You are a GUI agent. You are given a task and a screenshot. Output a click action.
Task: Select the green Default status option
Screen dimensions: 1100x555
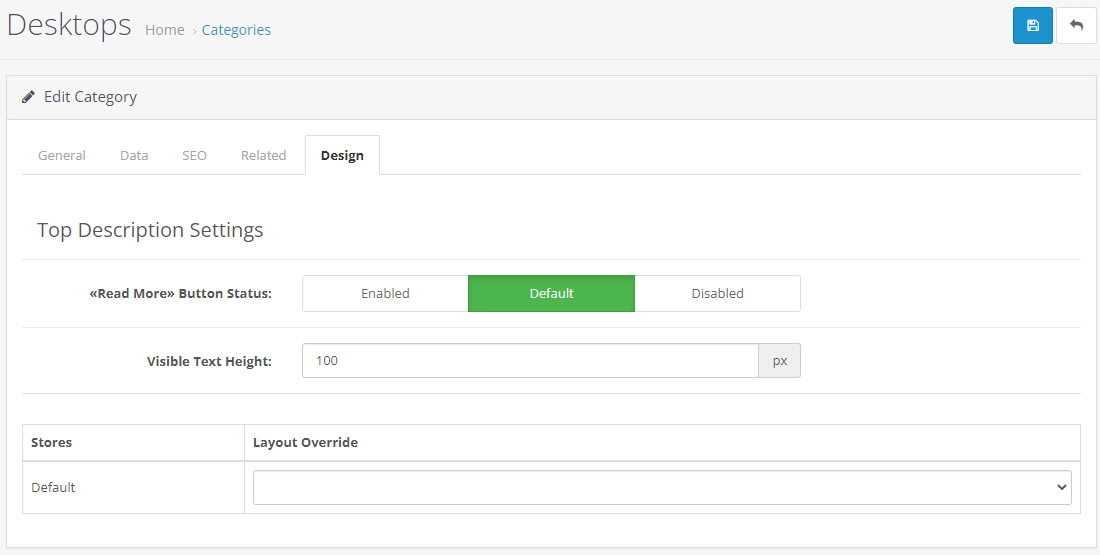[x=551, y=293]
